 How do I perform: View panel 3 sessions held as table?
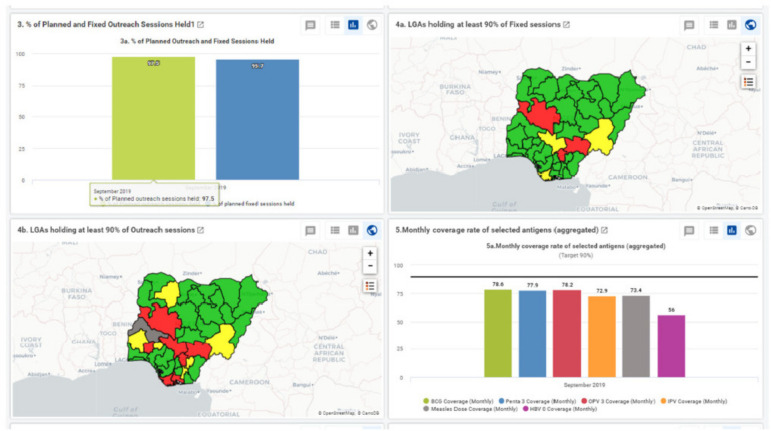335,25
